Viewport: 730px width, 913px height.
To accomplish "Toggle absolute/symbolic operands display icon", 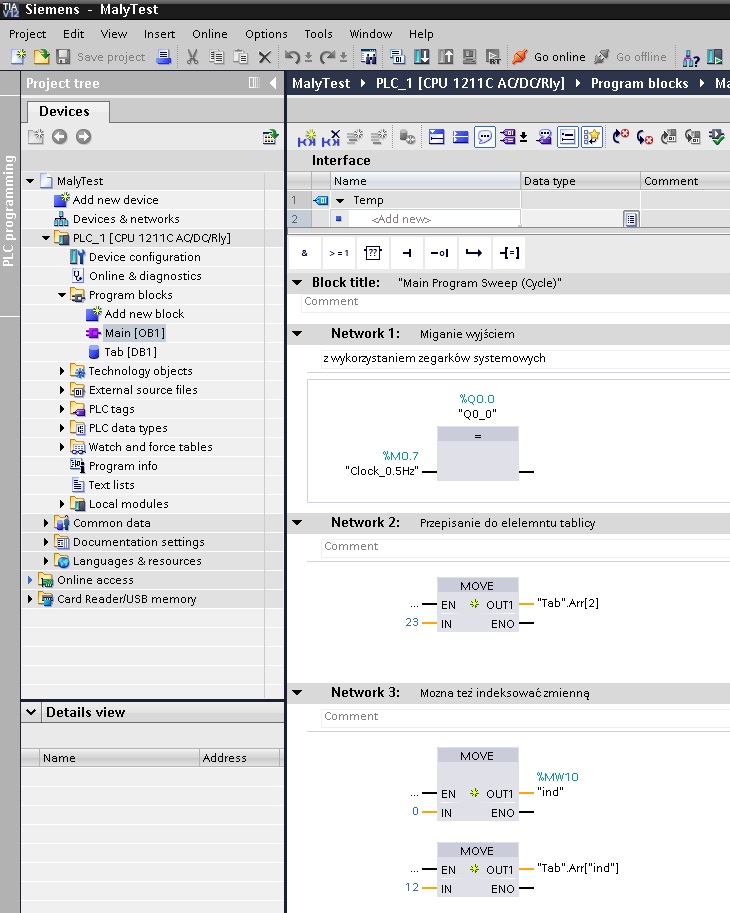I will point(508,137).
